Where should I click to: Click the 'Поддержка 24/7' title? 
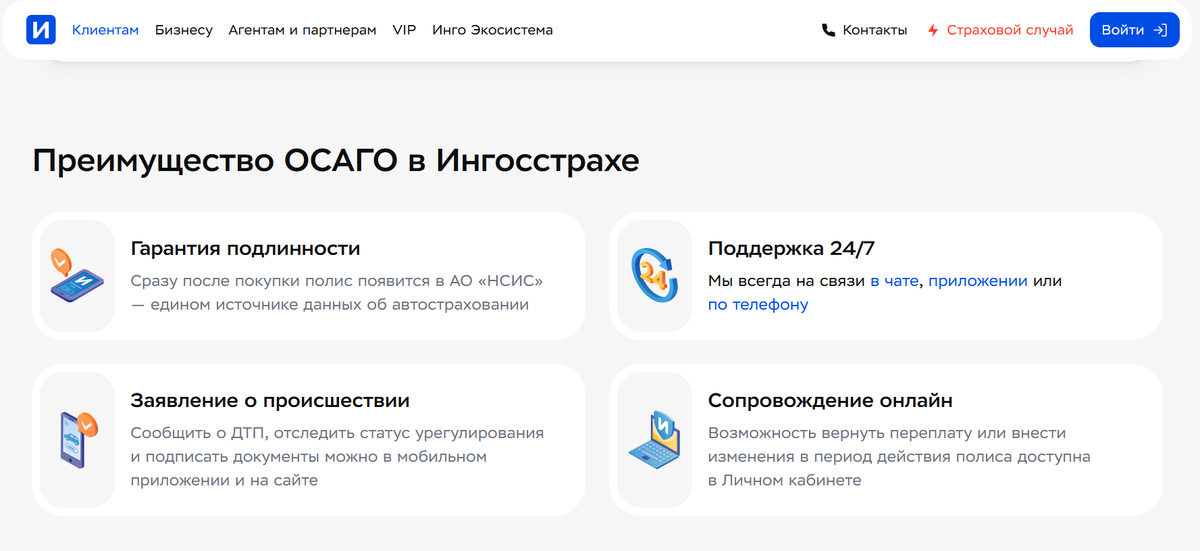tap(791, 249)
